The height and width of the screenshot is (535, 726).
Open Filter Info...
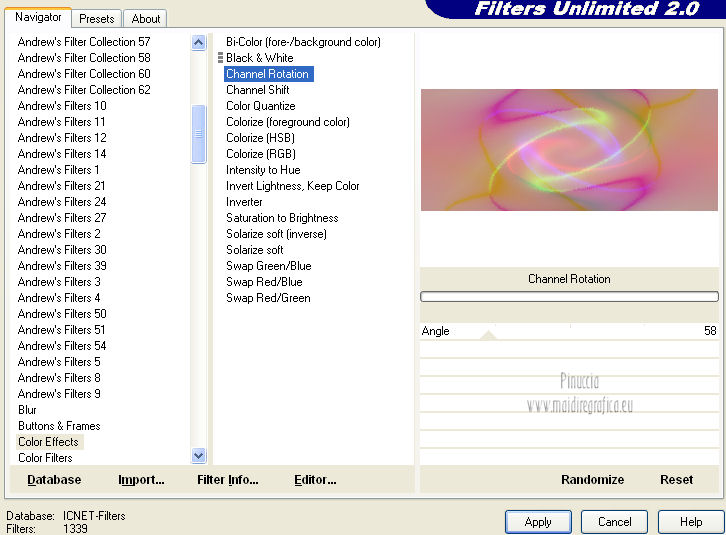click(x=228, y=479)
